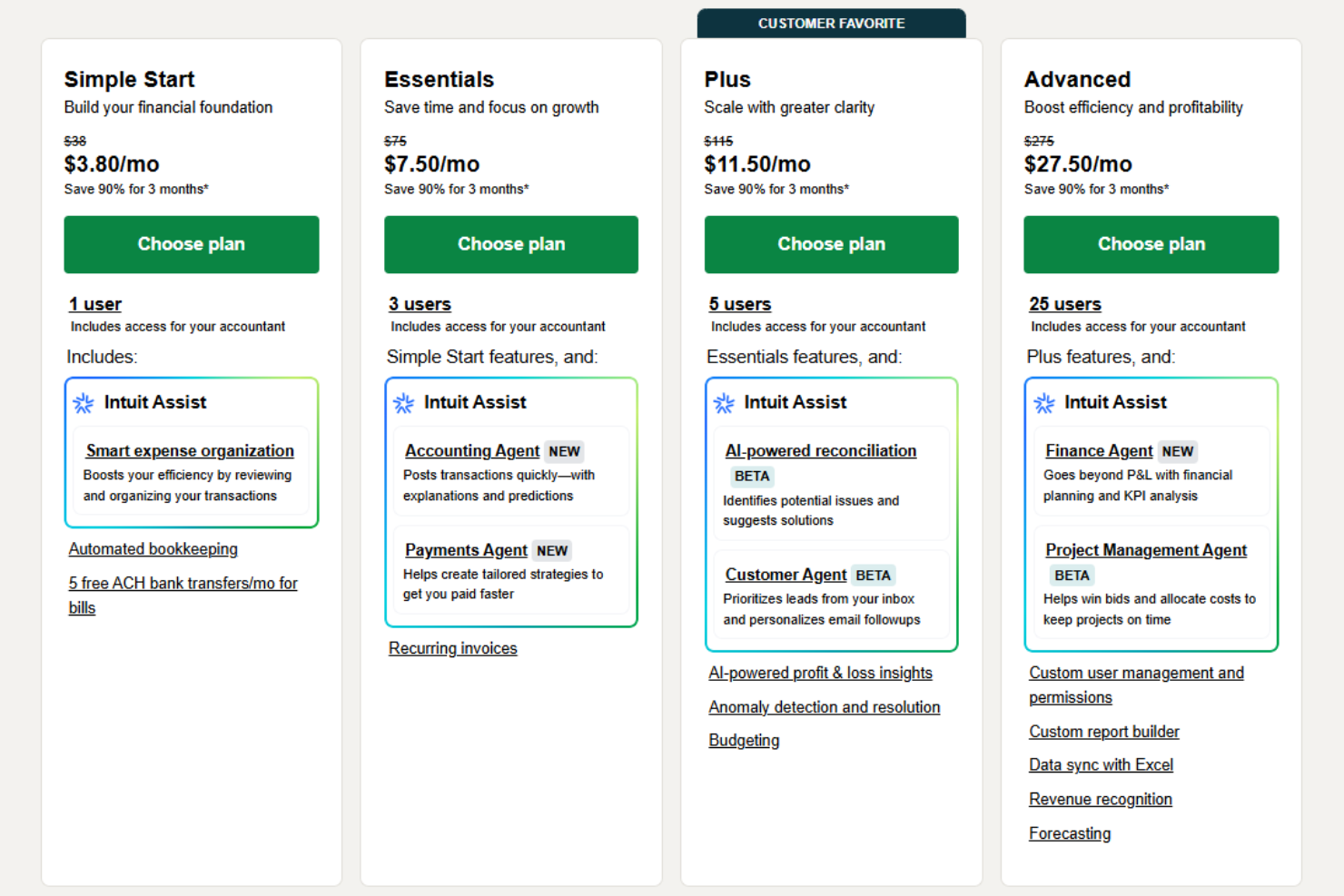Click the Intuit Assist sparkle icon in Plus
The height and width of the screenshot is (896, 1344).
tap(723, 402)
